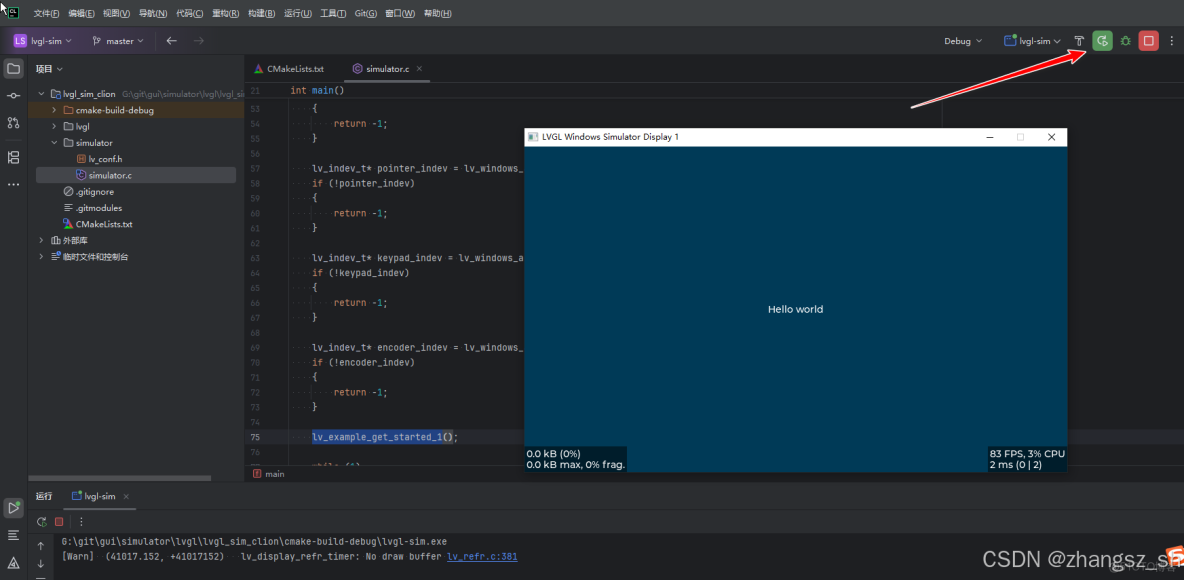Screen dimensions: 1184x580
Task: Build project with the hammer icon
Action: 1079,41
